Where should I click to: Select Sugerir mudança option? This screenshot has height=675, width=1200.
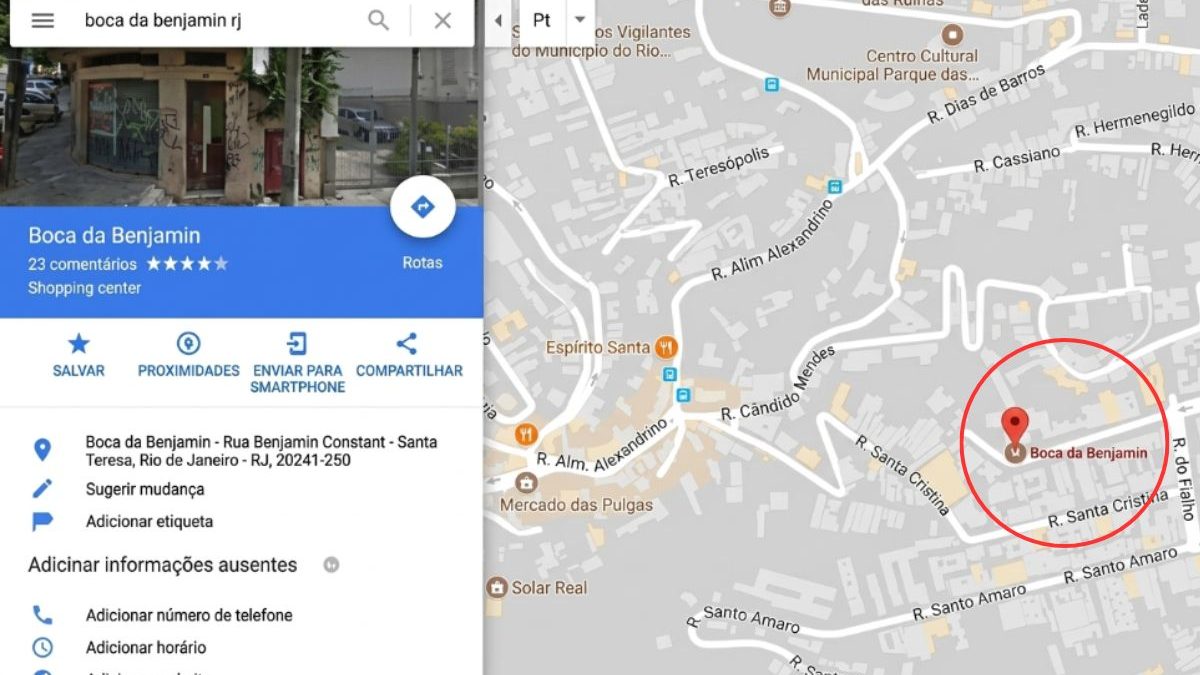pos(145,489)
